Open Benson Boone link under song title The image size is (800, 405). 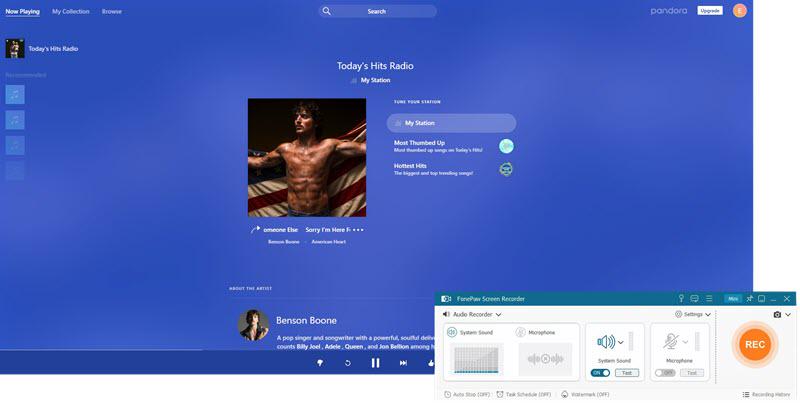284,242
